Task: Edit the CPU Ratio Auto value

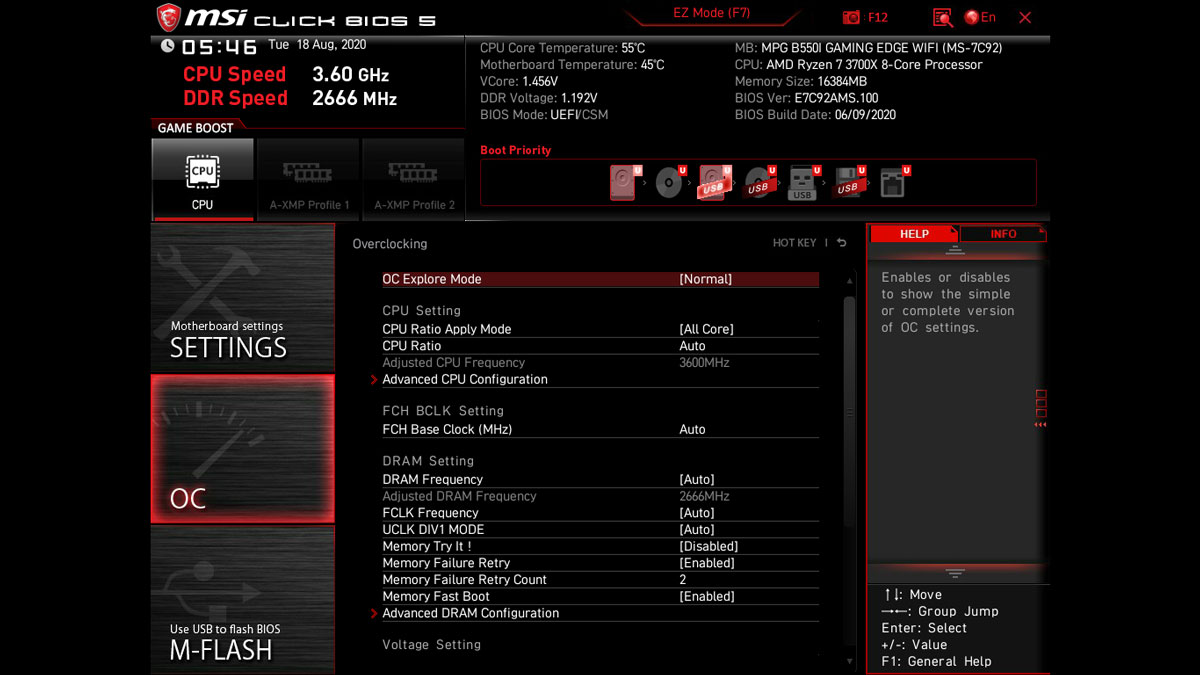Action: click(x=600, y=346)
